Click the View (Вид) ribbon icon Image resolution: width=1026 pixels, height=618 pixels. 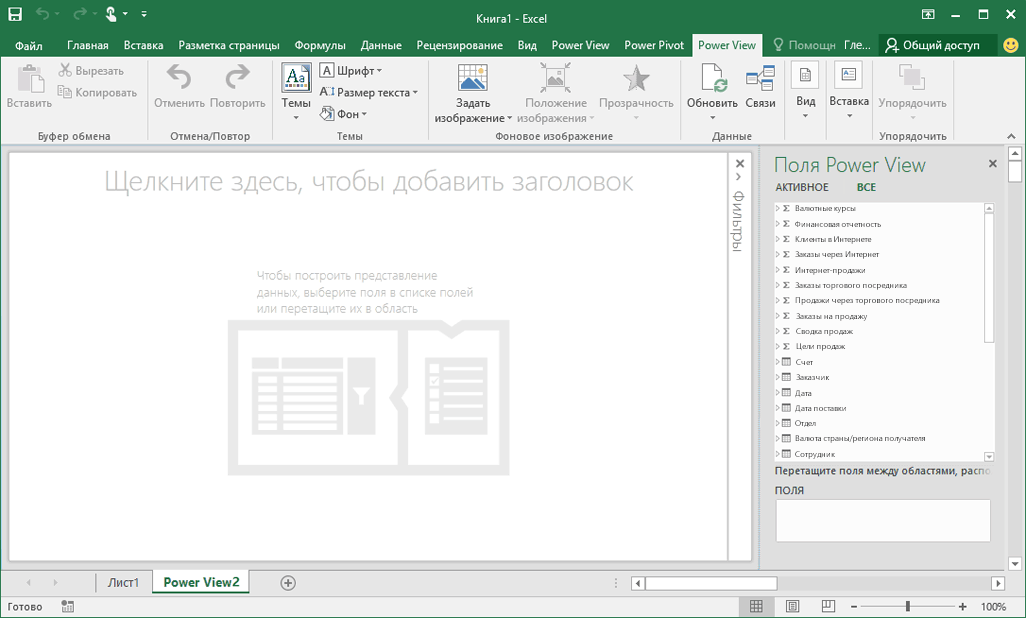[805, 75]
